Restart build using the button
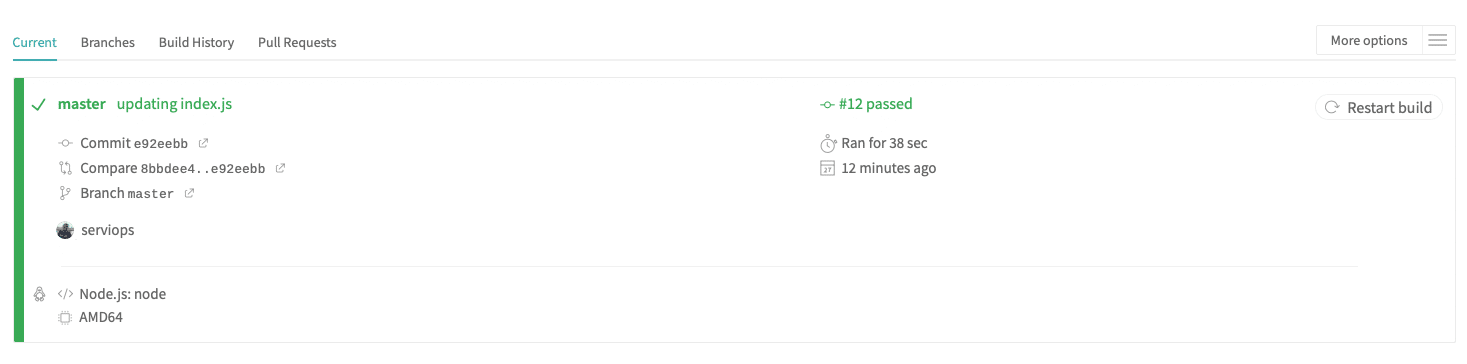This screenshot has width=1467, height=364. coord(1379,108)
